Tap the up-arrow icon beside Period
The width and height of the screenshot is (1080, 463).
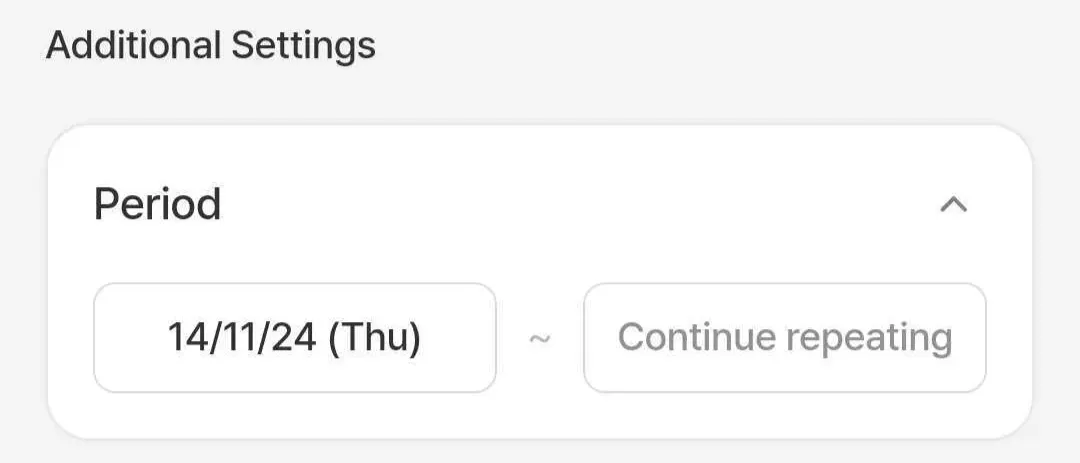(953, 205)
